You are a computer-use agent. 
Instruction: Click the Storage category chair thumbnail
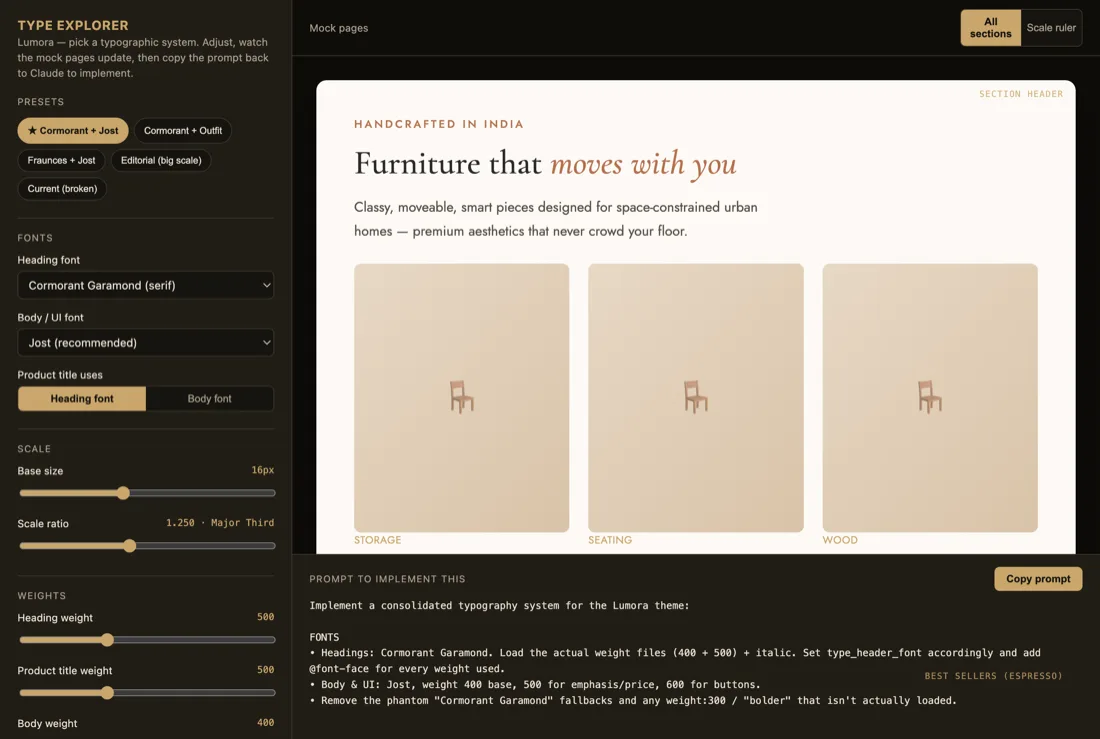tap(462, 398)
